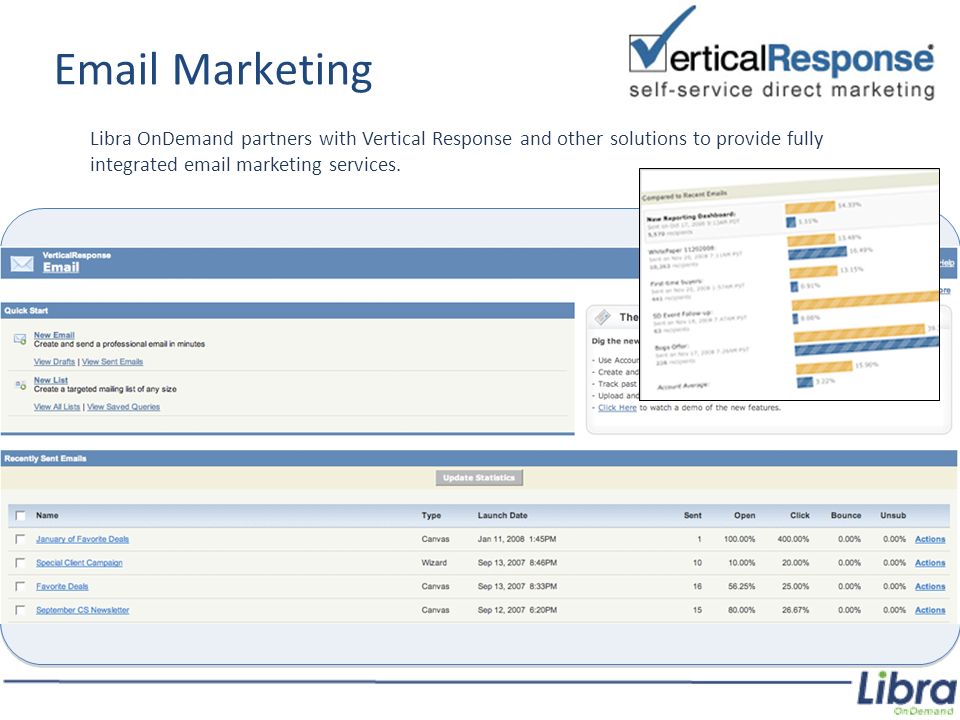Follow the Click Here demo link

coord(617,408)
